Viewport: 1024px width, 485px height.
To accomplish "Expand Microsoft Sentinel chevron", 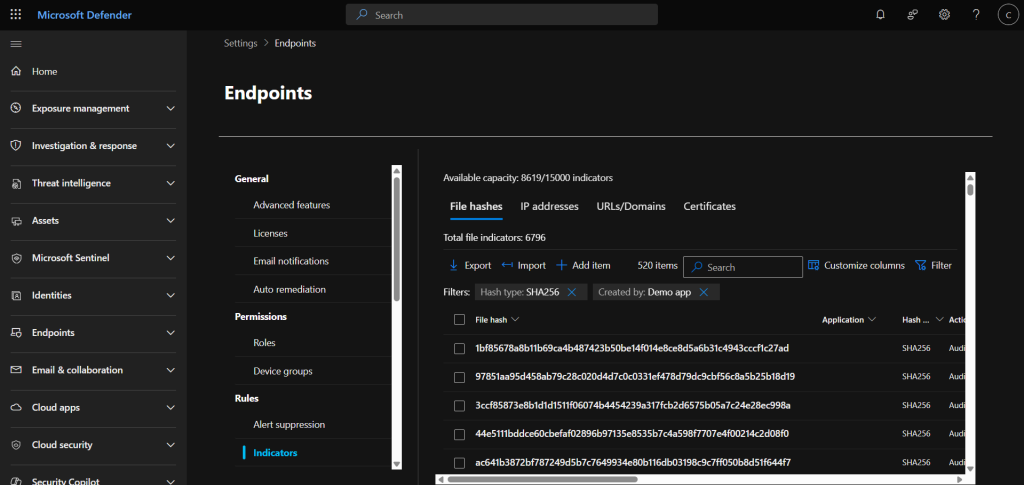I will pyautogui.click(x=170, y=258).
